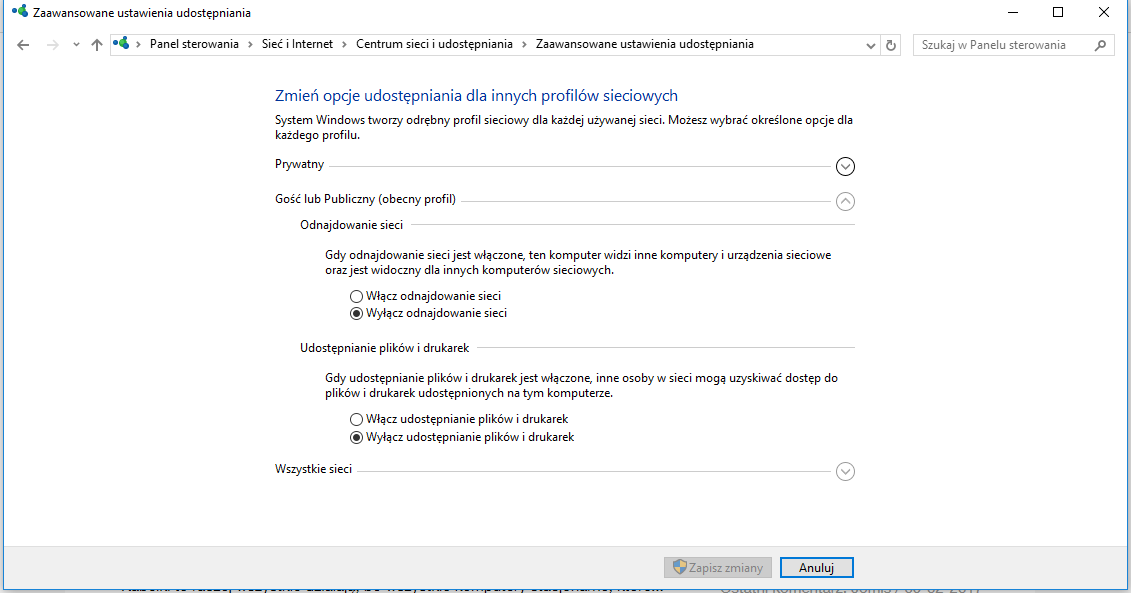Collapse the 'Gość lub Publiczny' profile section
Viewport: 1131px width, 593px height.
click(845, 201)
